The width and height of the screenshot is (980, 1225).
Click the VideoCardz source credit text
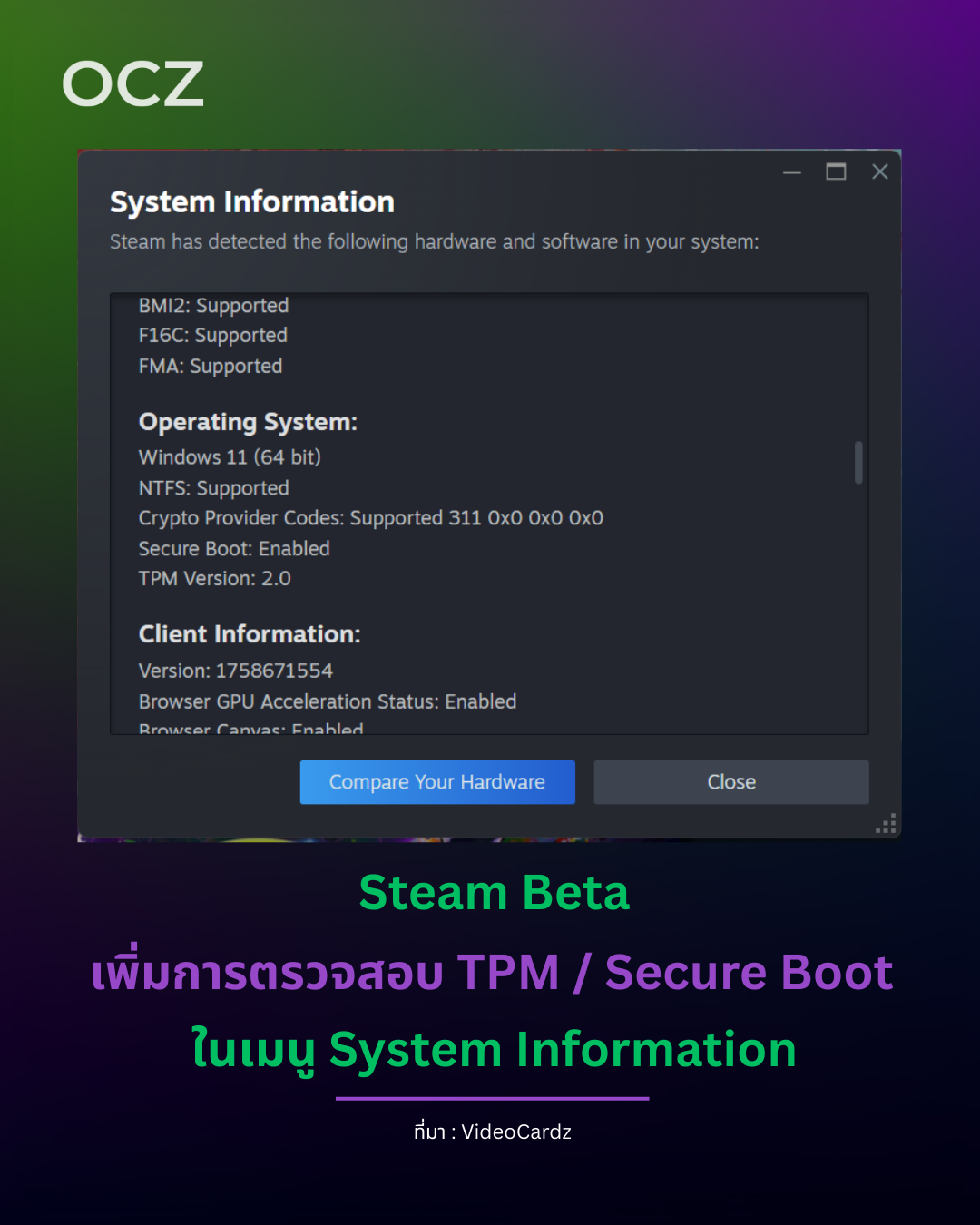click(493, 1132)
